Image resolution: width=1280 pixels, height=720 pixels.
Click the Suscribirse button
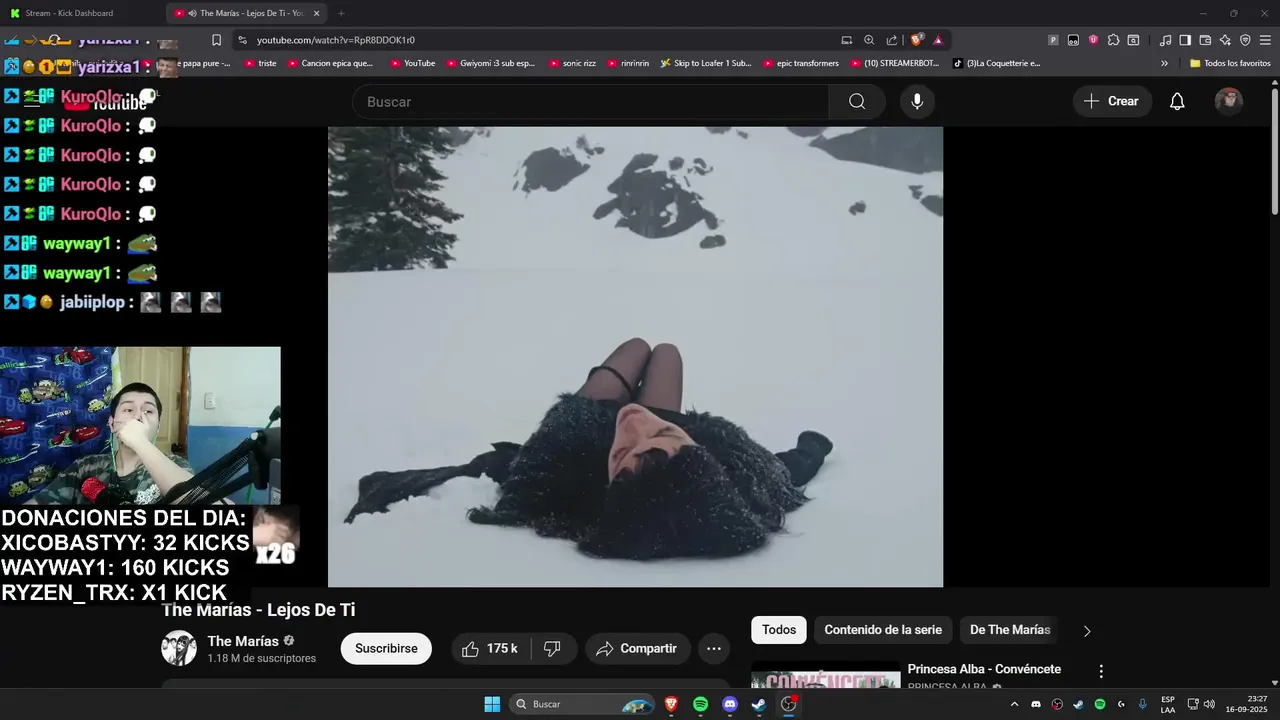386,648
